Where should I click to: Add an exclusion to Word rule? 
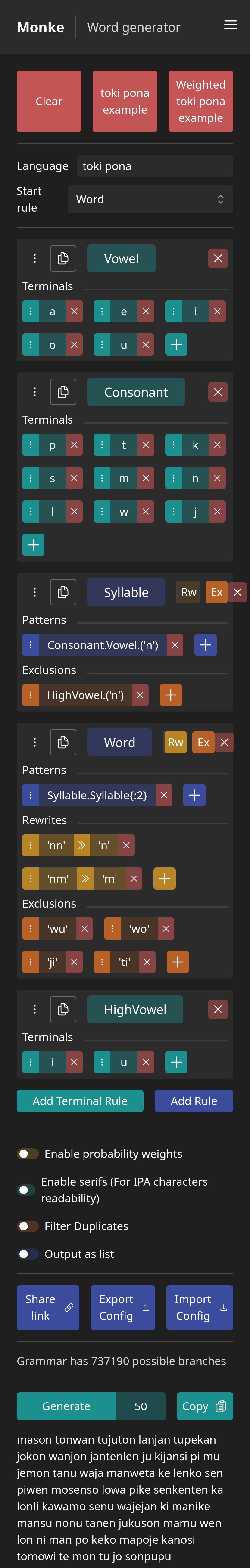pyautogui.click(x=178, y=962)
